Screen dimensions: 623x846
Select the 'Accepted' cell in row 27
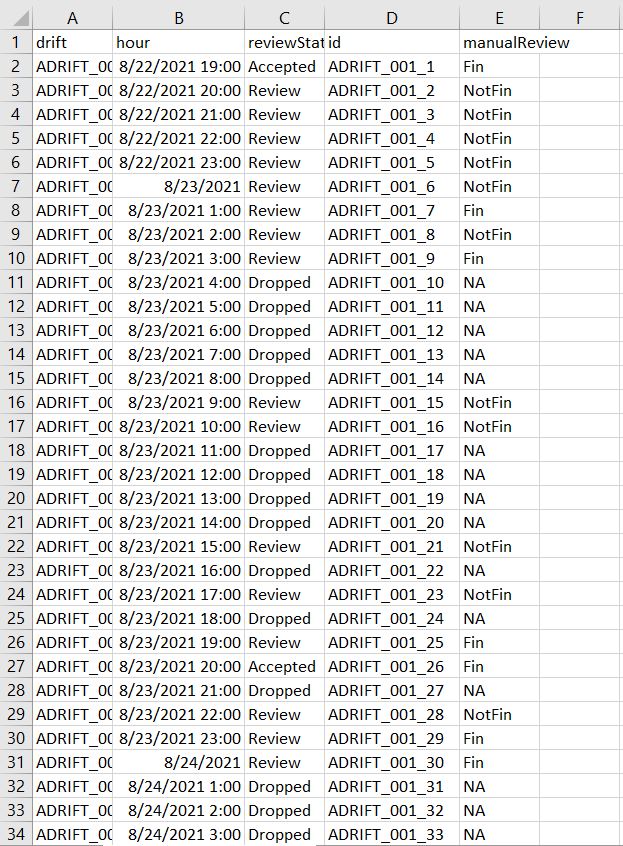pos(284,666)
